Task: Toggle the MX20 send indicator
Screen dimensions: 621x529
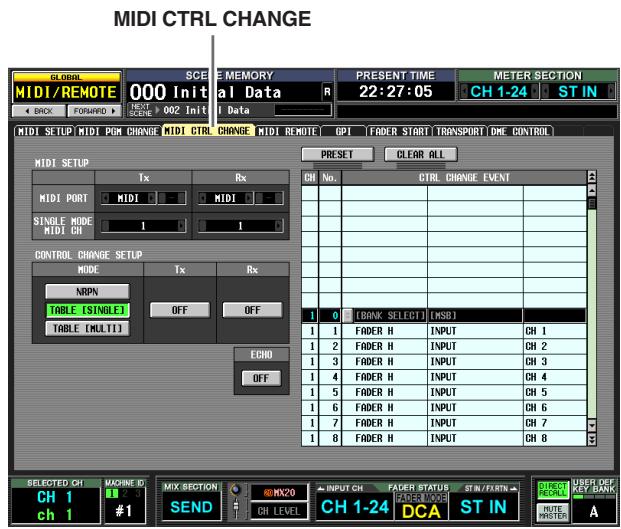Action: (279, 493)
